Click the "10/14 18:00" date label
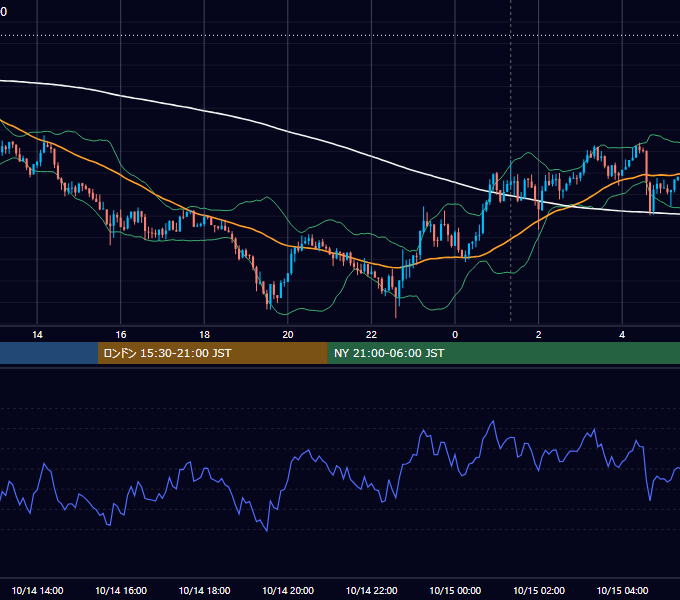This screenshot has height=600, width=680. (204, 590)
